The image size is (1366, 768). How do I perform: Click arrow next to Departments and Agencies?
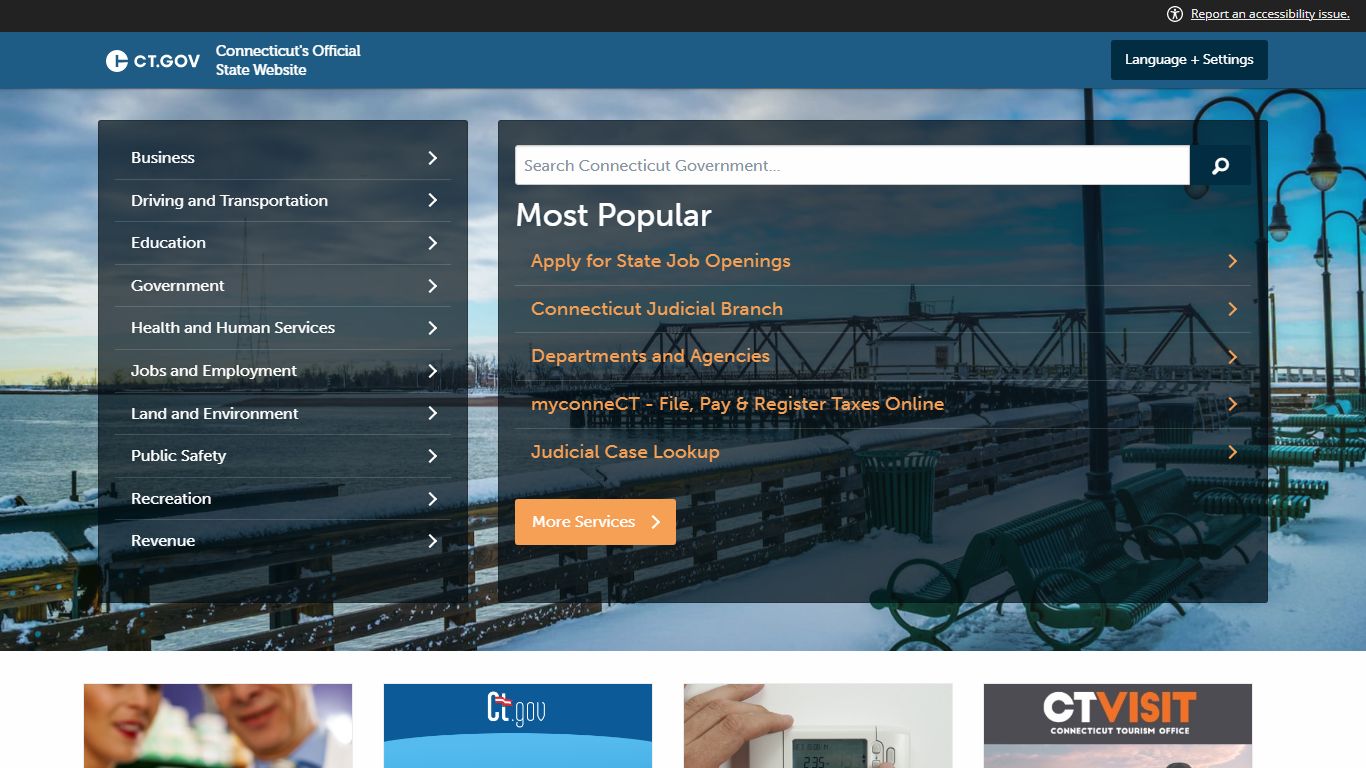click(x=1232, y=357)
